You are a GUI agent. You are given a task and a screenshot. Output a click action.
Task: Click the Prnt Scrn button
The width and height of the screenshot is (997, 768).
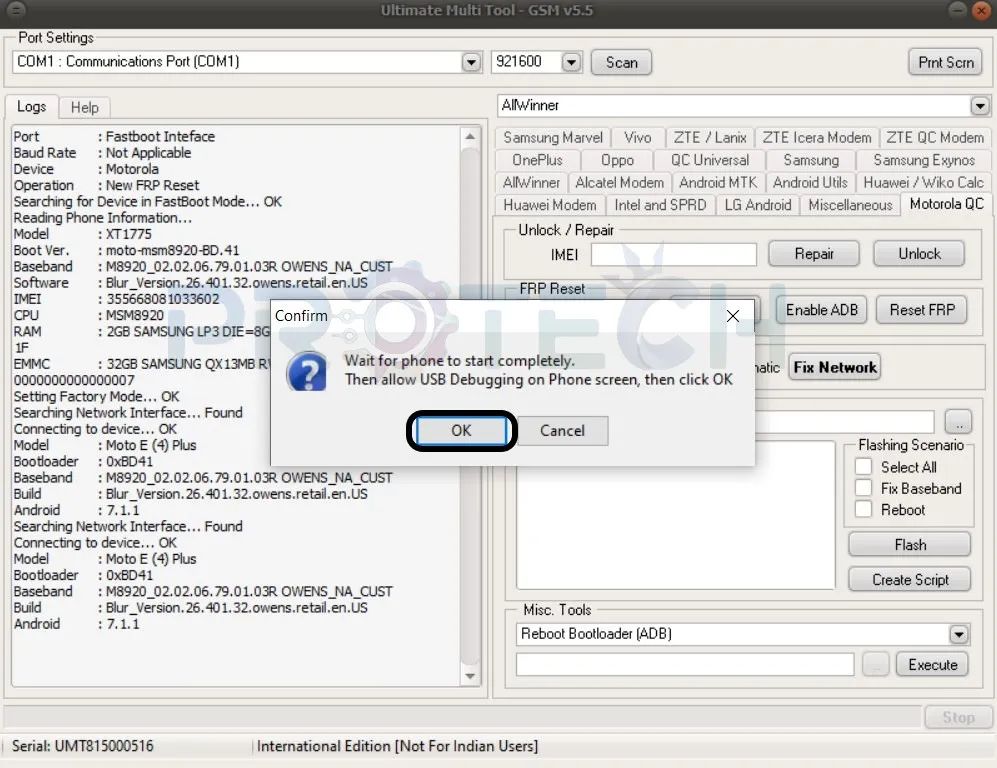(945, 62)
